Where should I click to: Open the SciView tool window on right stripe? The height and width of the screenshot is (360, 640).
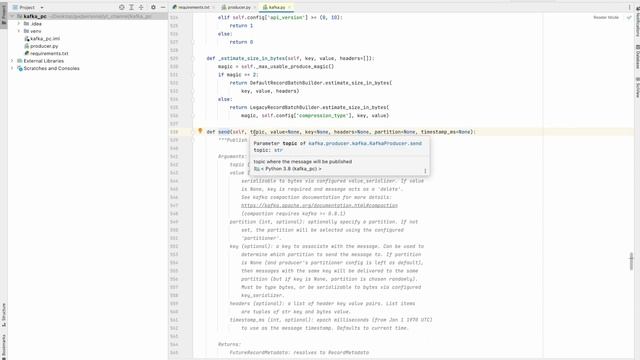[637, 87]
